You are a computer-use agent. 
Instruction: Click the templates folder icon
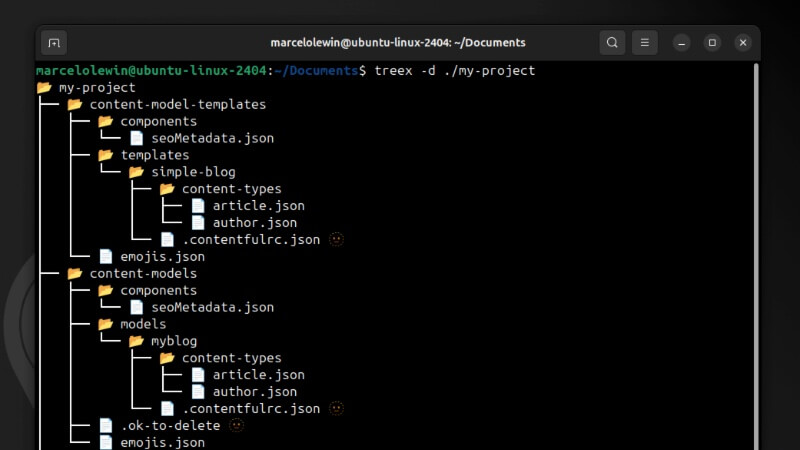click(x=106, y=155)
